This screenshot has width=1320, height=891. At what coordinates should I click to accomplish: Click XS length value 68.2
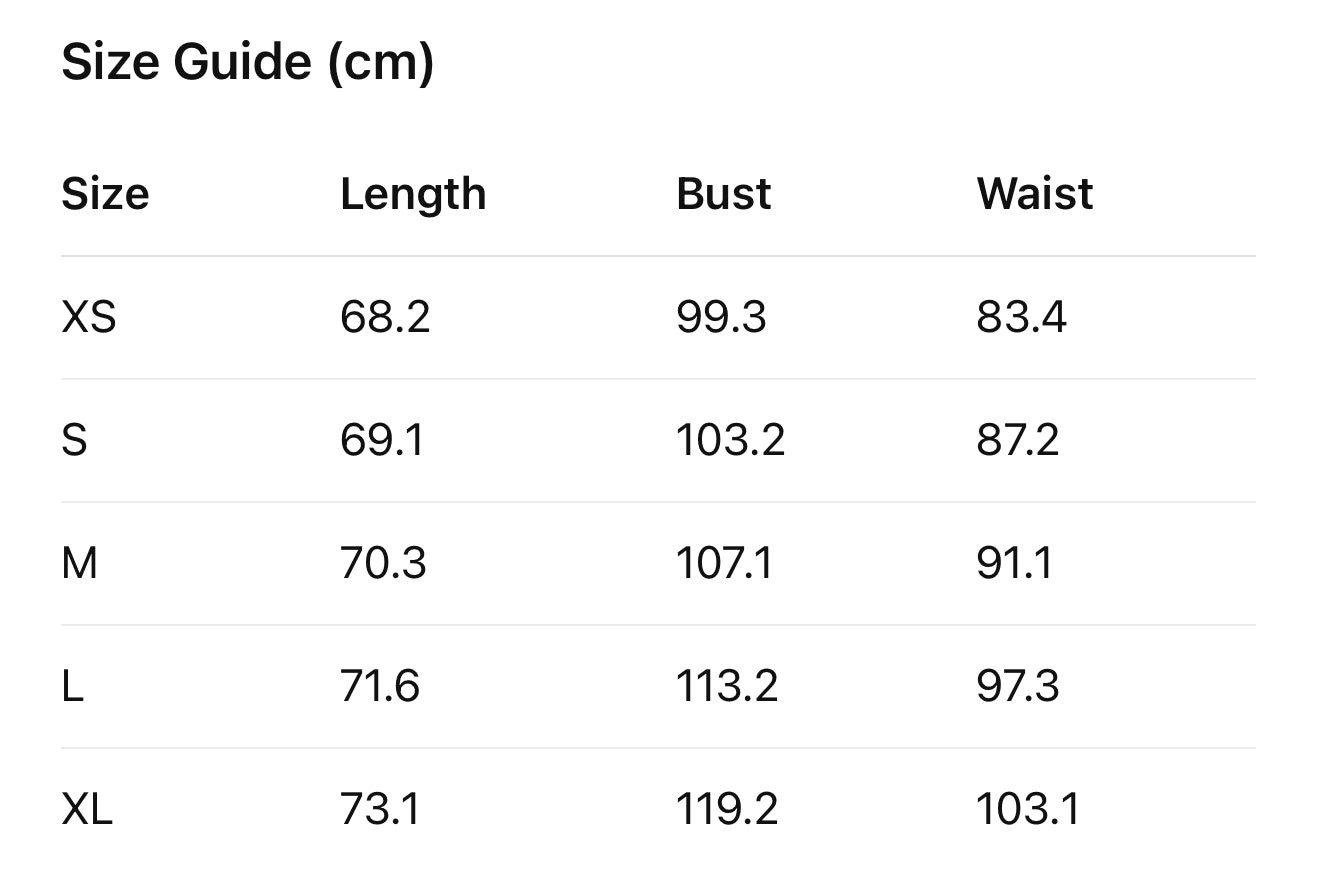click(x=385, y=318)
